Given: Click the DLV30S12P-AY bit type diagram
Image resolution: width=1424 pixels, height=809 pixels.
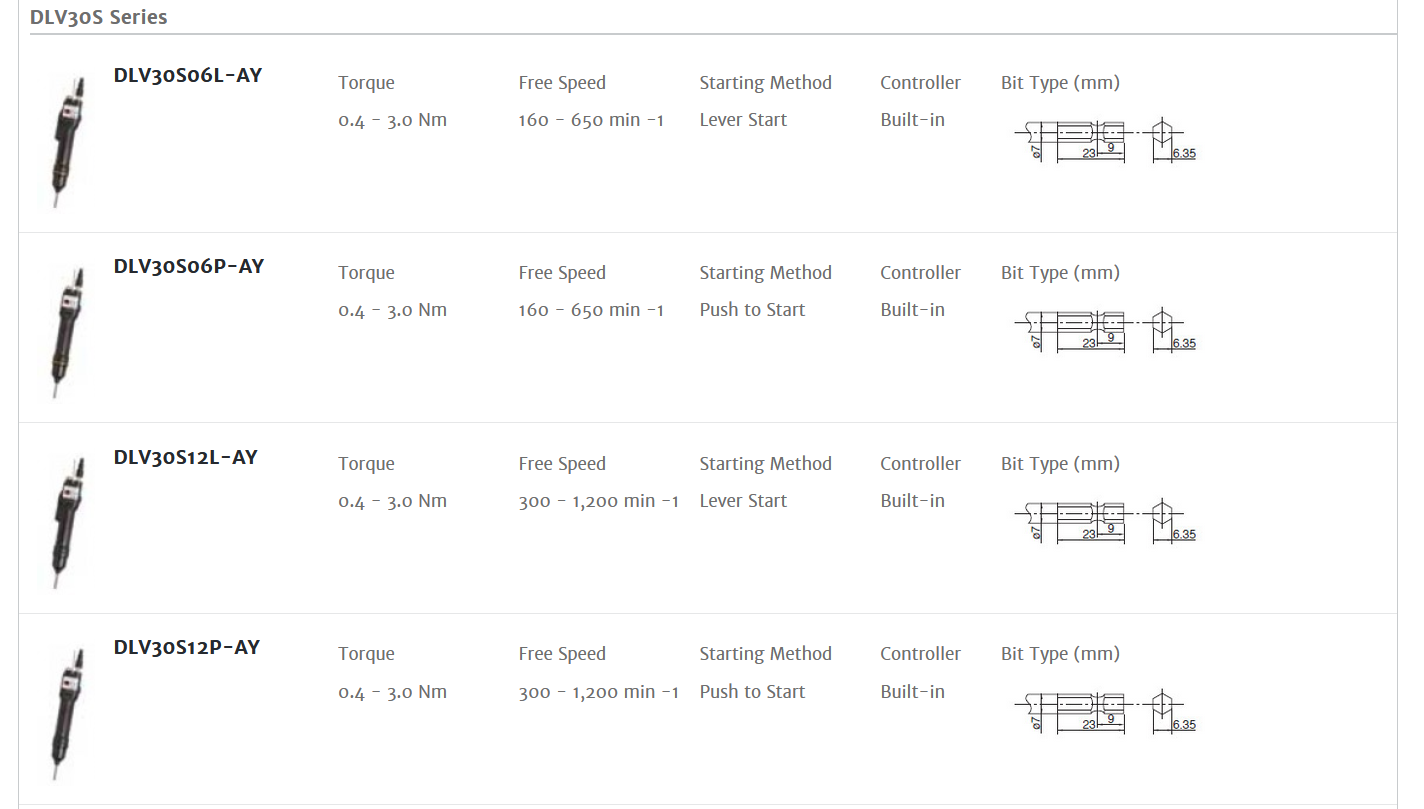Looking at the screenshot, I should (x=1105, y=712).
